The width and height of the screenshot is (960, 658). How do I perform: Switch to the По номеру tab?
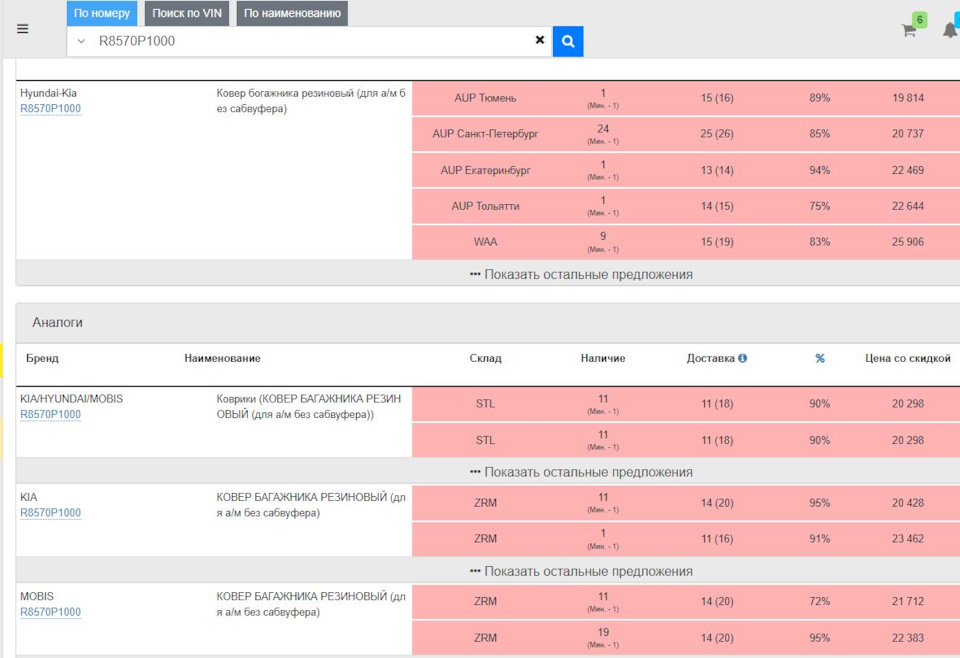coord(102,13)
